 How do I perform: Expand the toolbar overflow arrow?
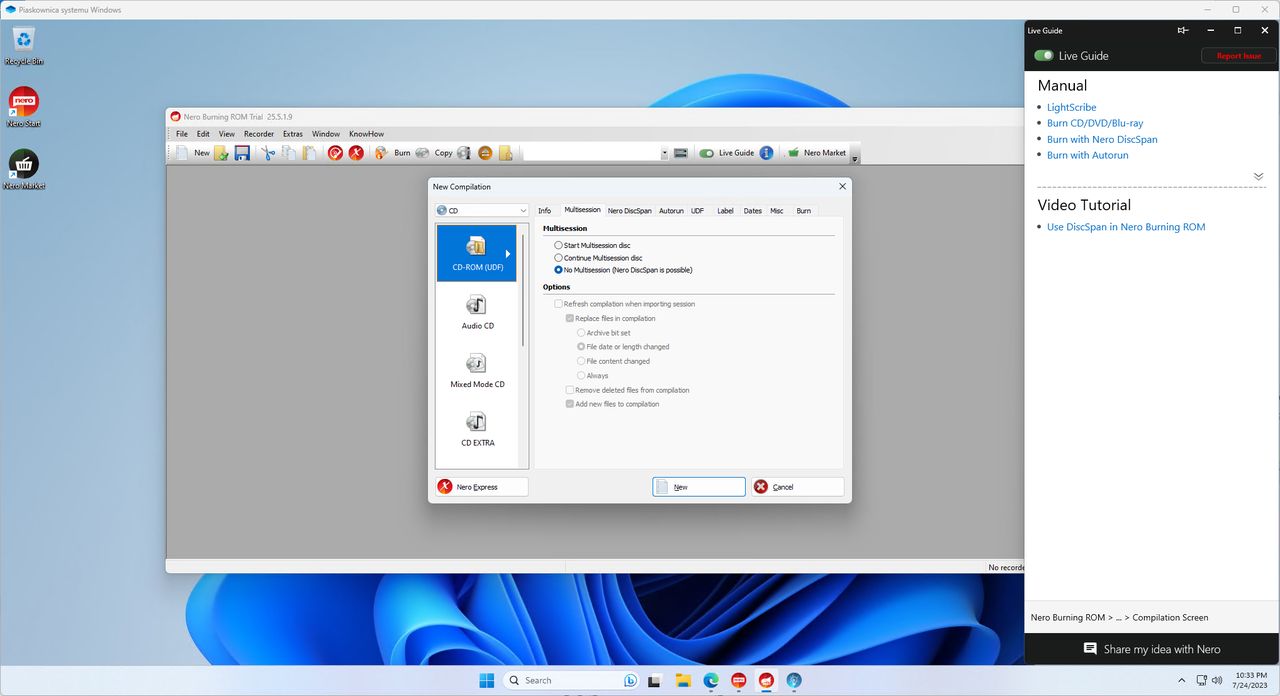[x=855, y=158]
